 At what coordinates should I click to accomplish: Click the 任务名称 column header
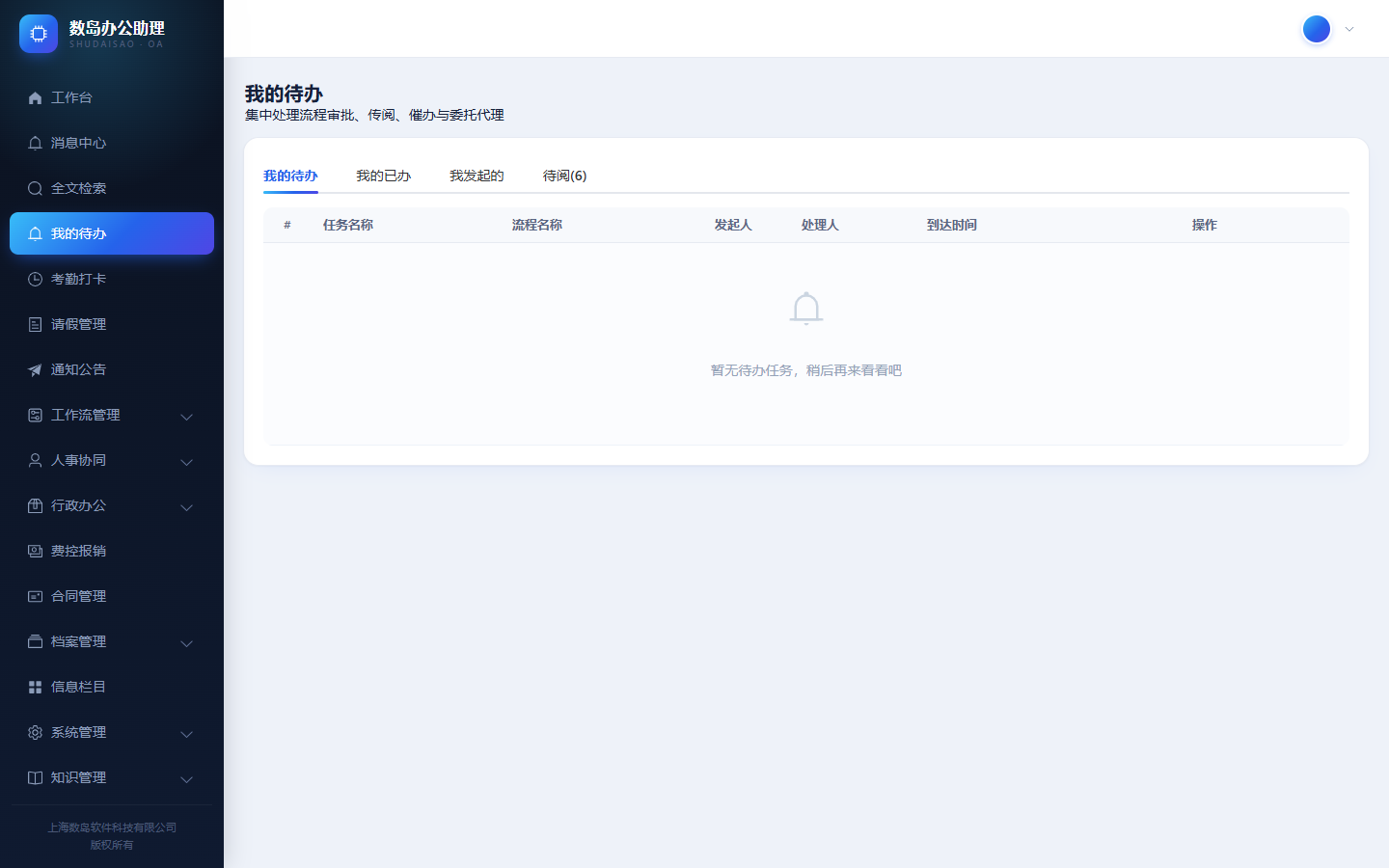[x=348, y=225]
